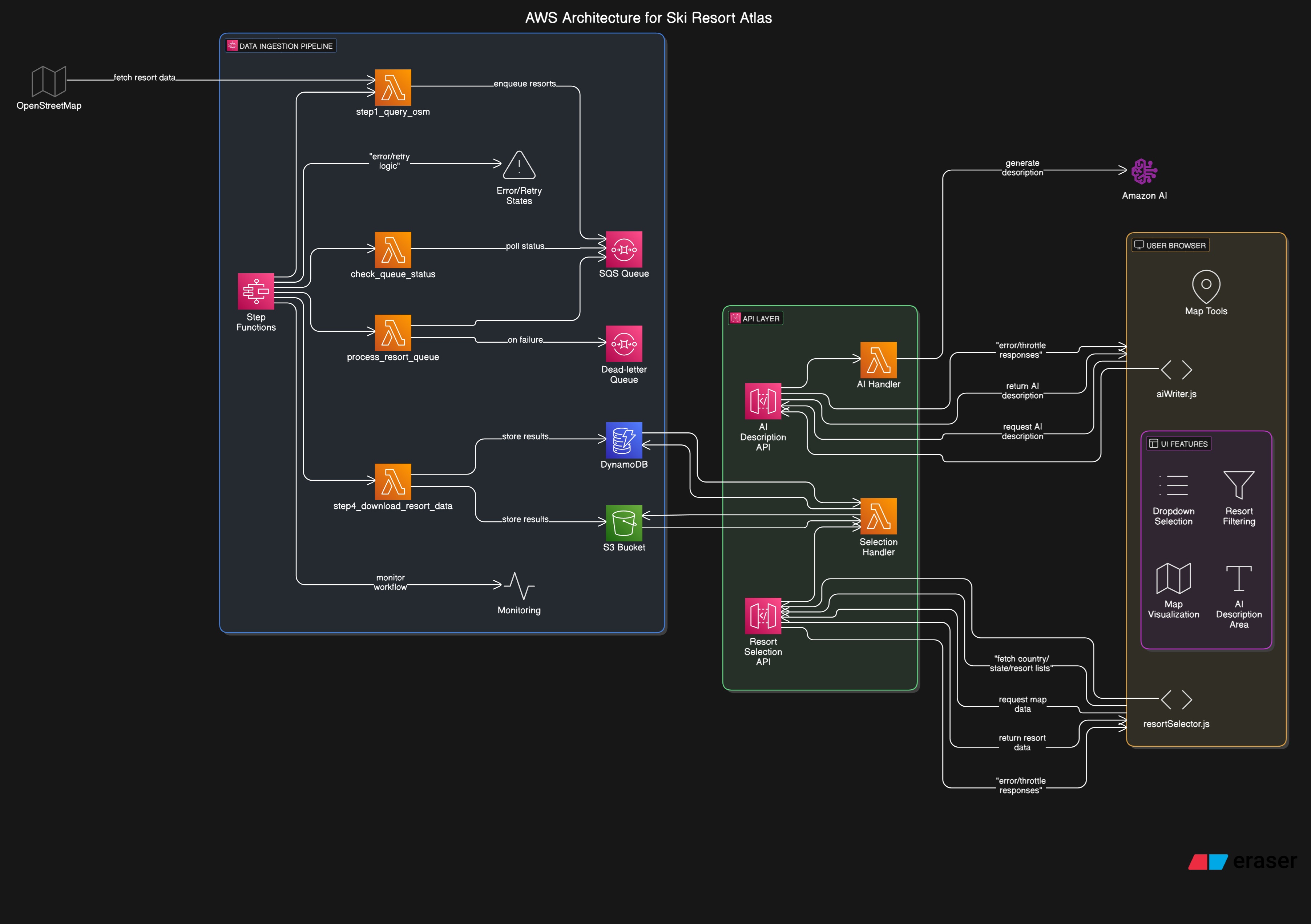Click the 'fetch resort data' connector label
This screenshot has width=1311, height=924.
coord(145,78)
